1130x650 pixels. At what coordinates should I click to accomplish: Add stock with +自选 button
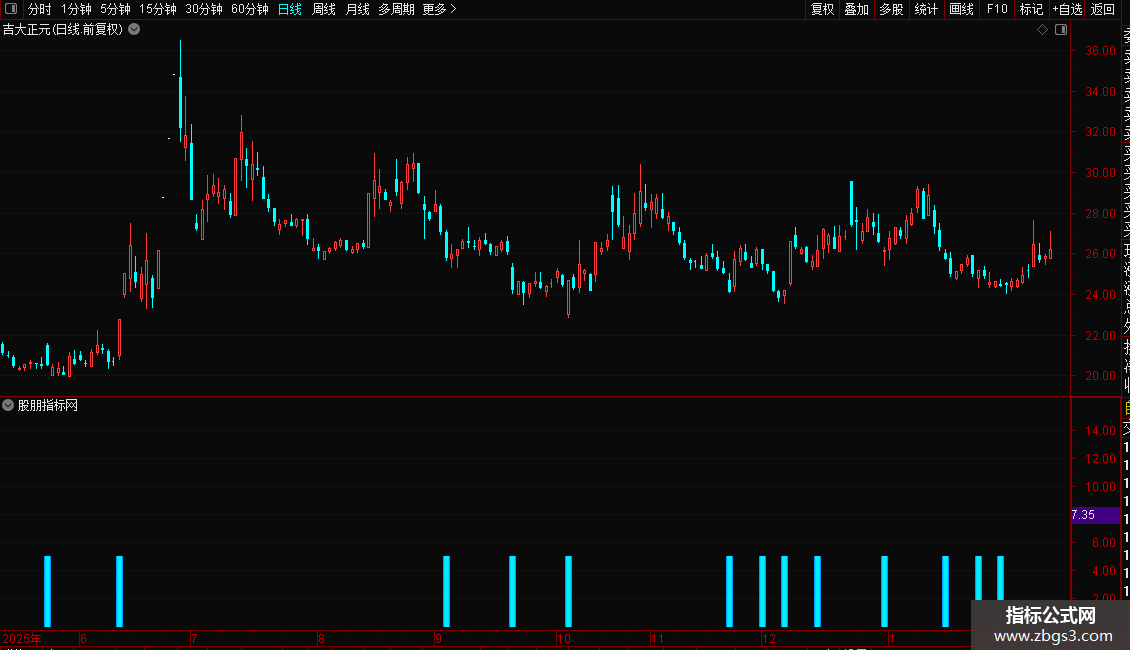pos(1067,9)
